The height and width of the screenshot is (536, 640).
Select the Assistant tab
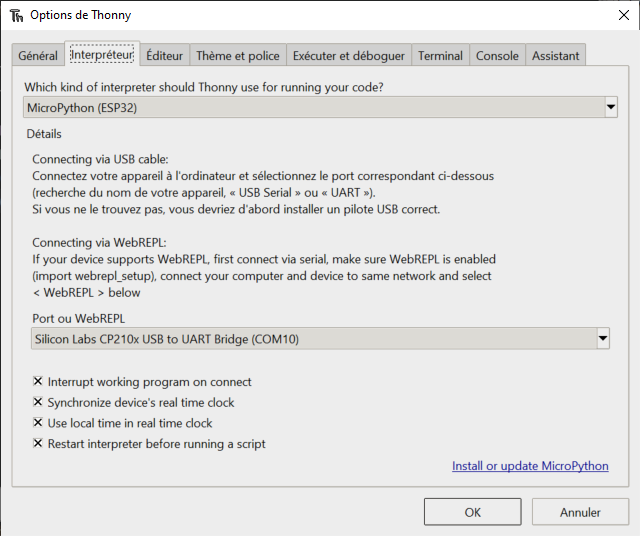(555, 56)
